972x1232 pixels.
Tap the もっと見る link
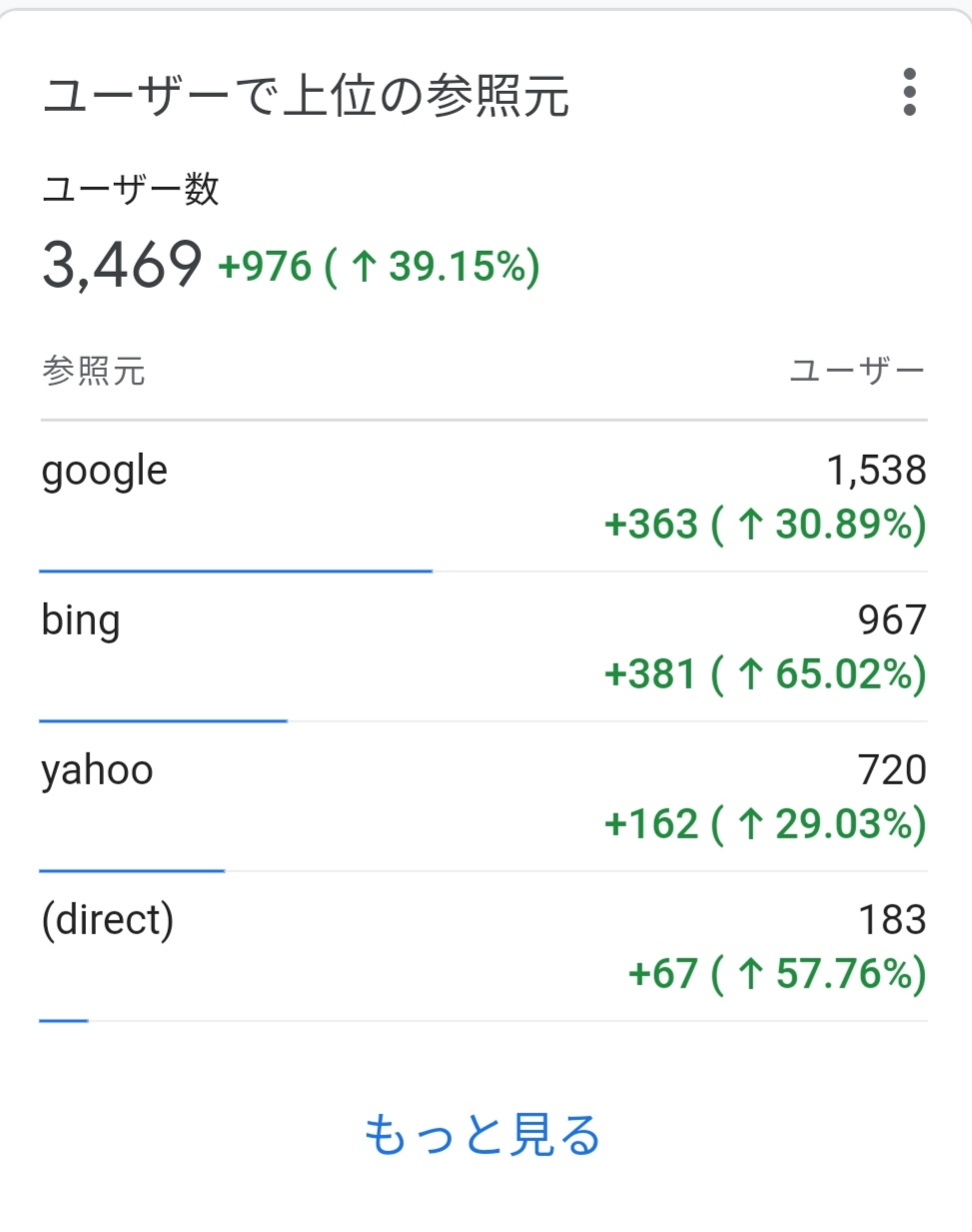pyautogui.click(x=483, y=1135)
